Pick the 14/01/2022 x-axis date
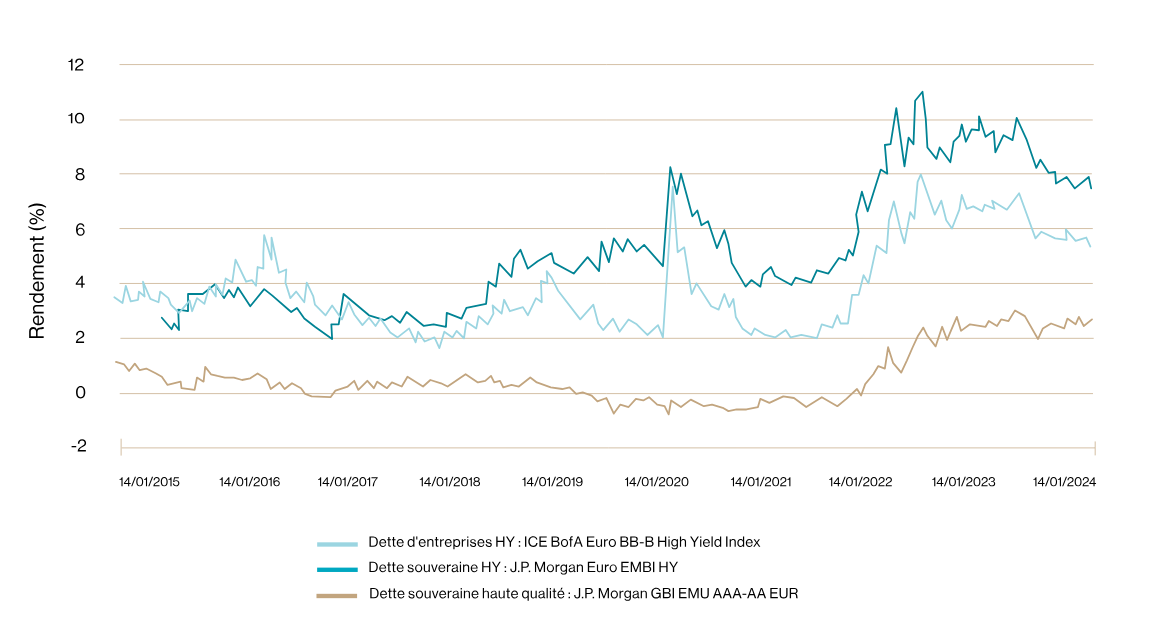 coord(861,482)
